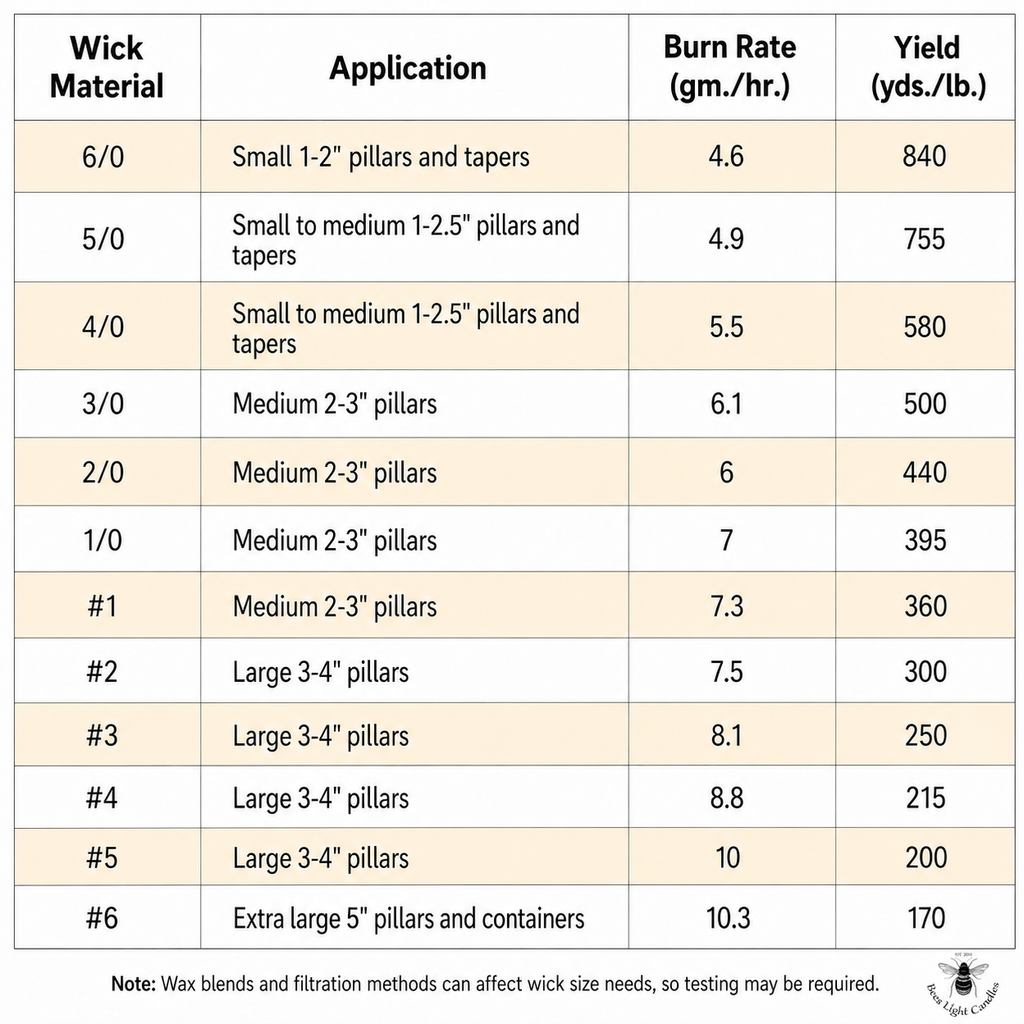Click the #5 wick material label
This screenshot has width=1024, height=1024.
[x=103, y=858]
